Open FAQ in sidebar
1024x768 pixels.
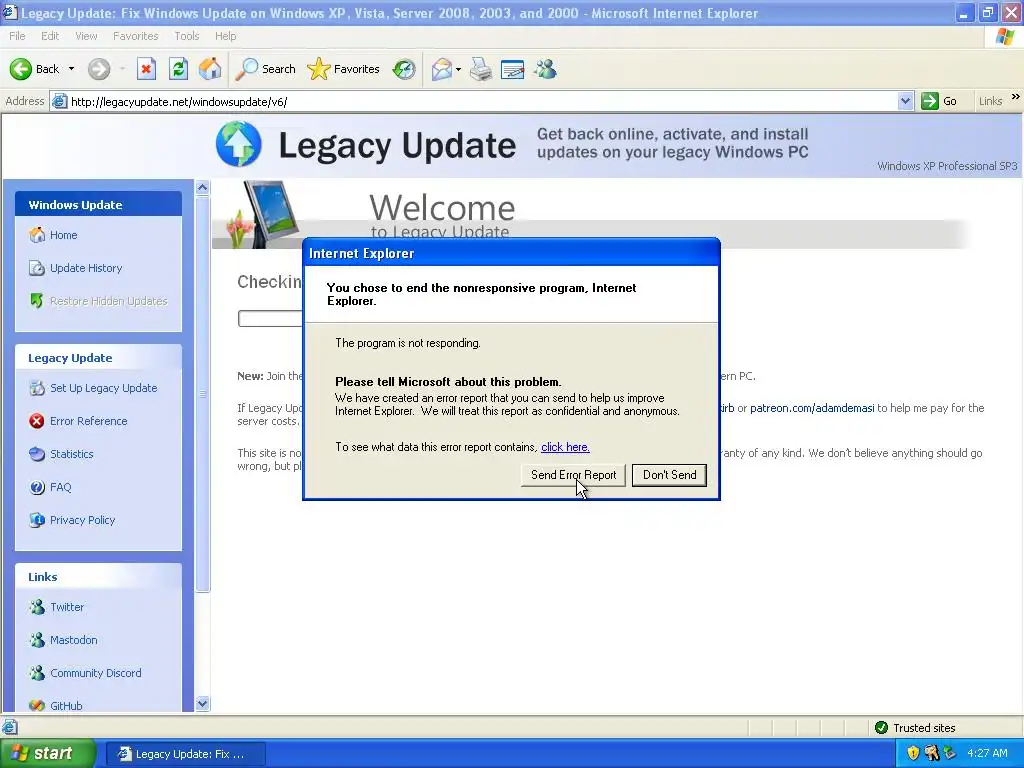[50, 487]
